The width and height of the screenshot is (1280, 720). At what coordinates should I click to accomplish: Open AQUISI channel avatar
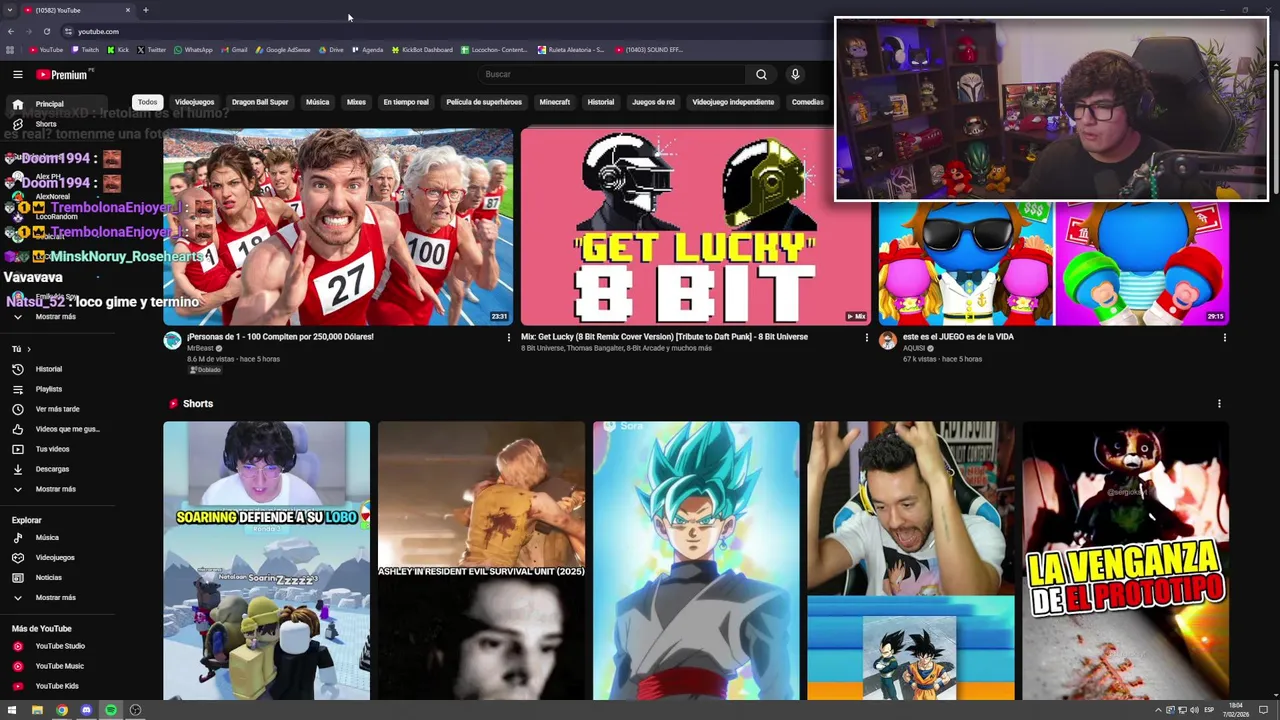pos(887,341)
